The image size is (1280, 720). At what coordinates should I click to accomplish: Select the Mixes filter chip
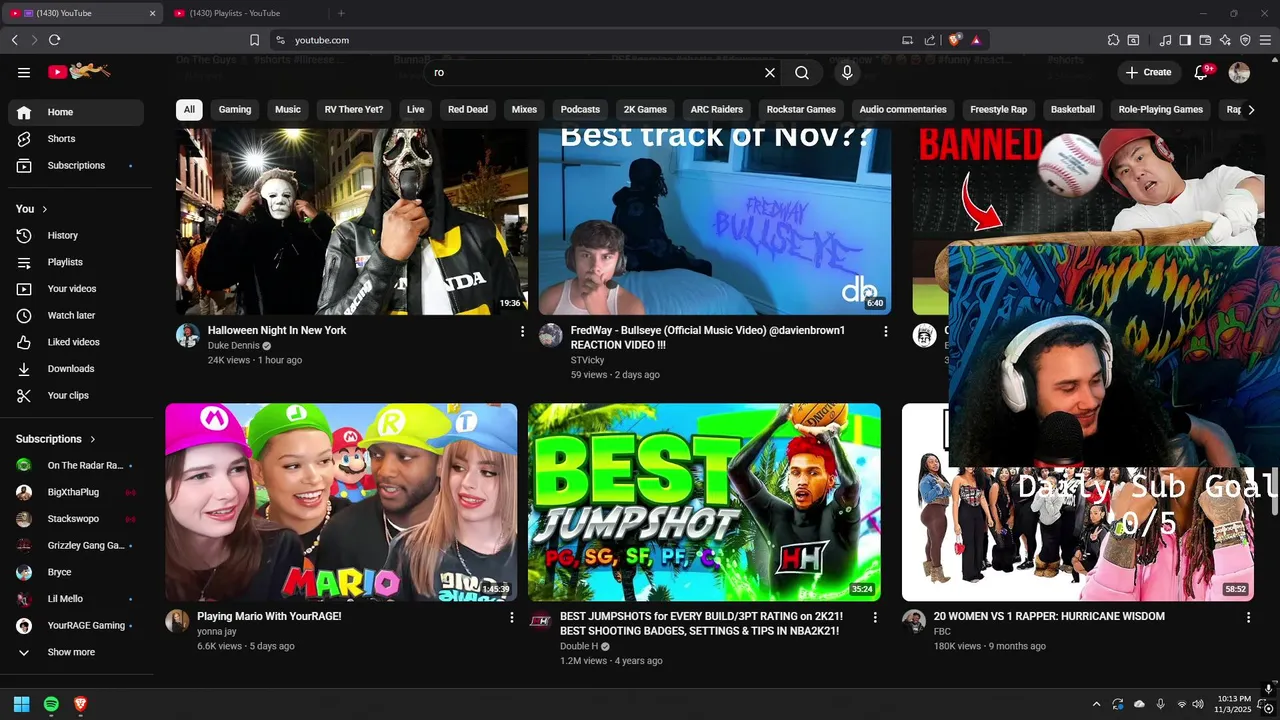[524, 109]
